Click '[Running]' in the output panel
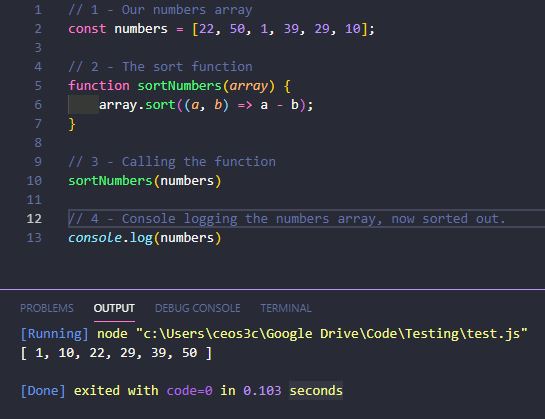Viewport: 545px width, 419px height. pos(55,333)
